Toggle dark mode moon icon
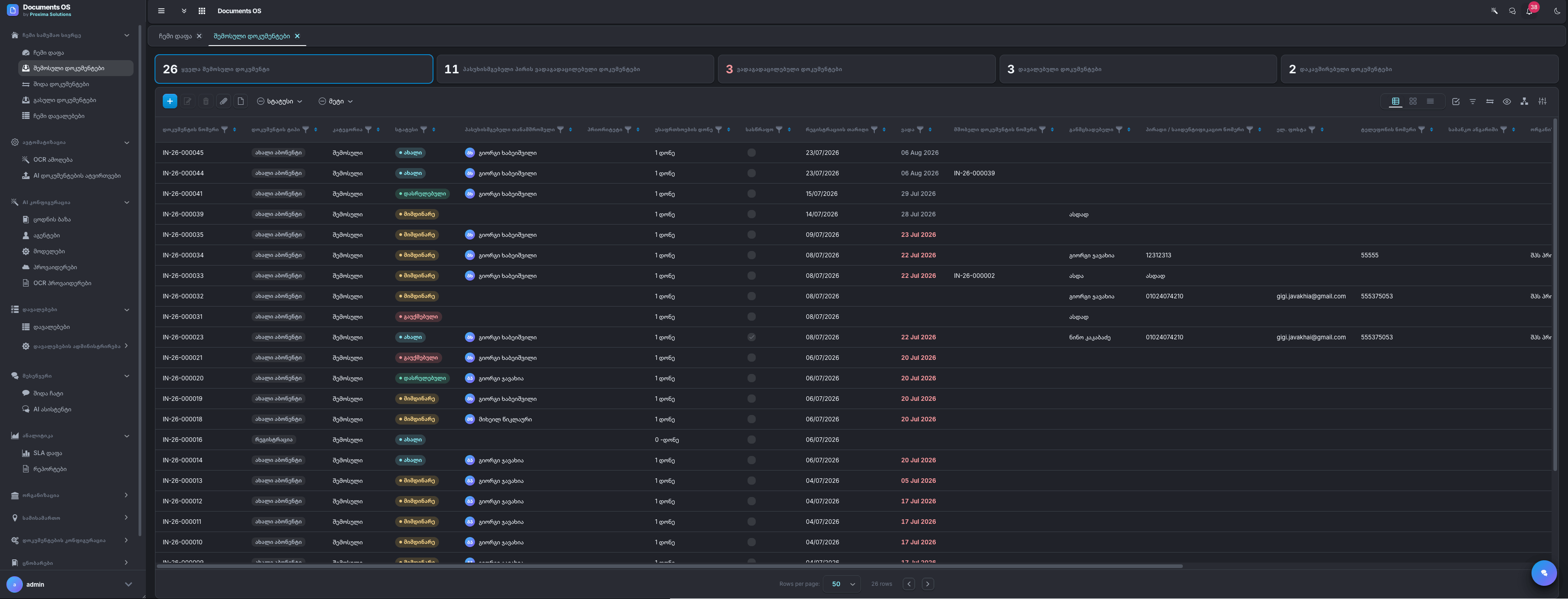Image resolution: width=1568 pixels, height=599 pixels. click(x=1557, y=11)
